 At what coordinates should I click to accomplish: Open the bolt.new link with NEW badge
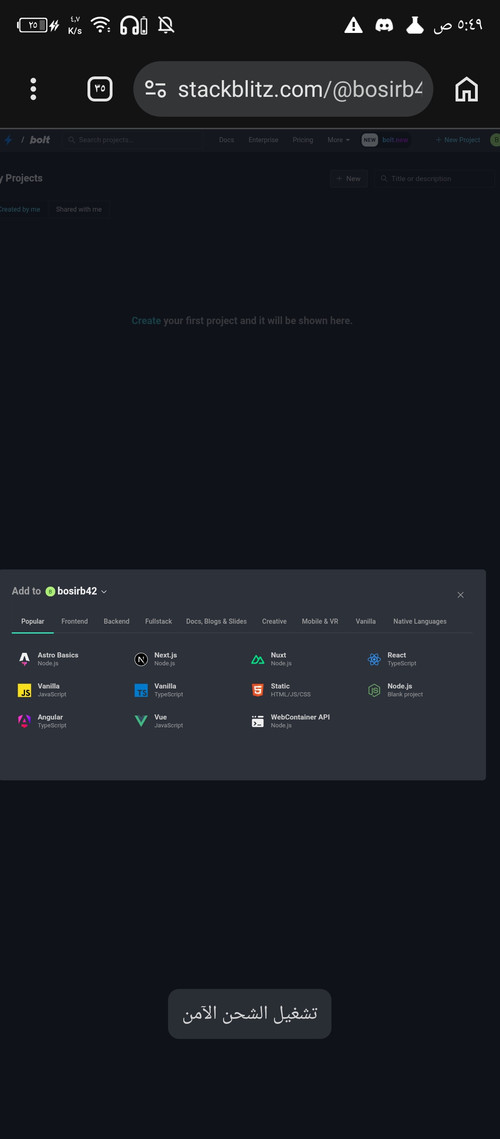pos(386,139)
